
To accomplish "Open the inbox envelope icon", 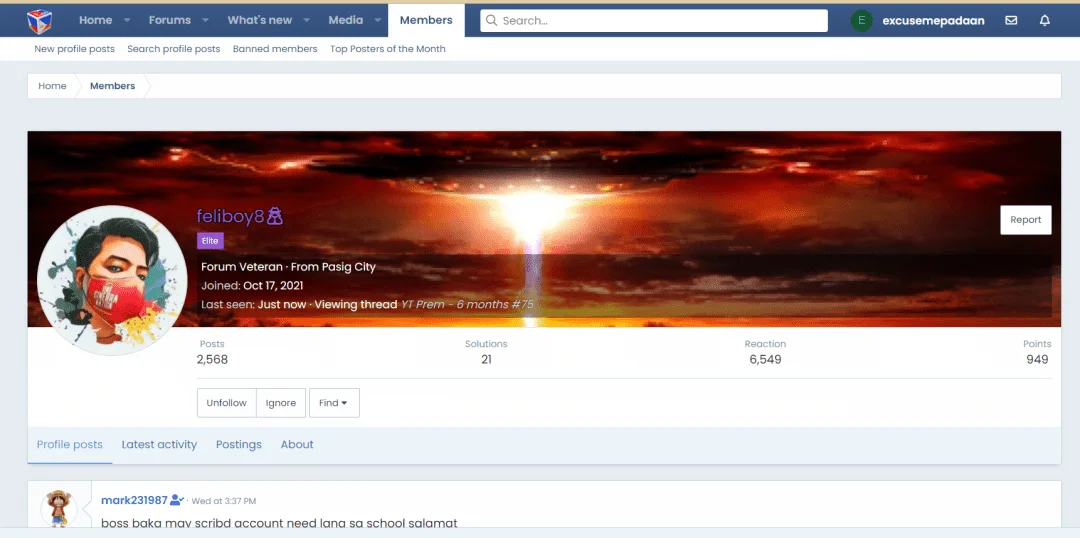I will pyautogui.click(x=1011, y=21).
